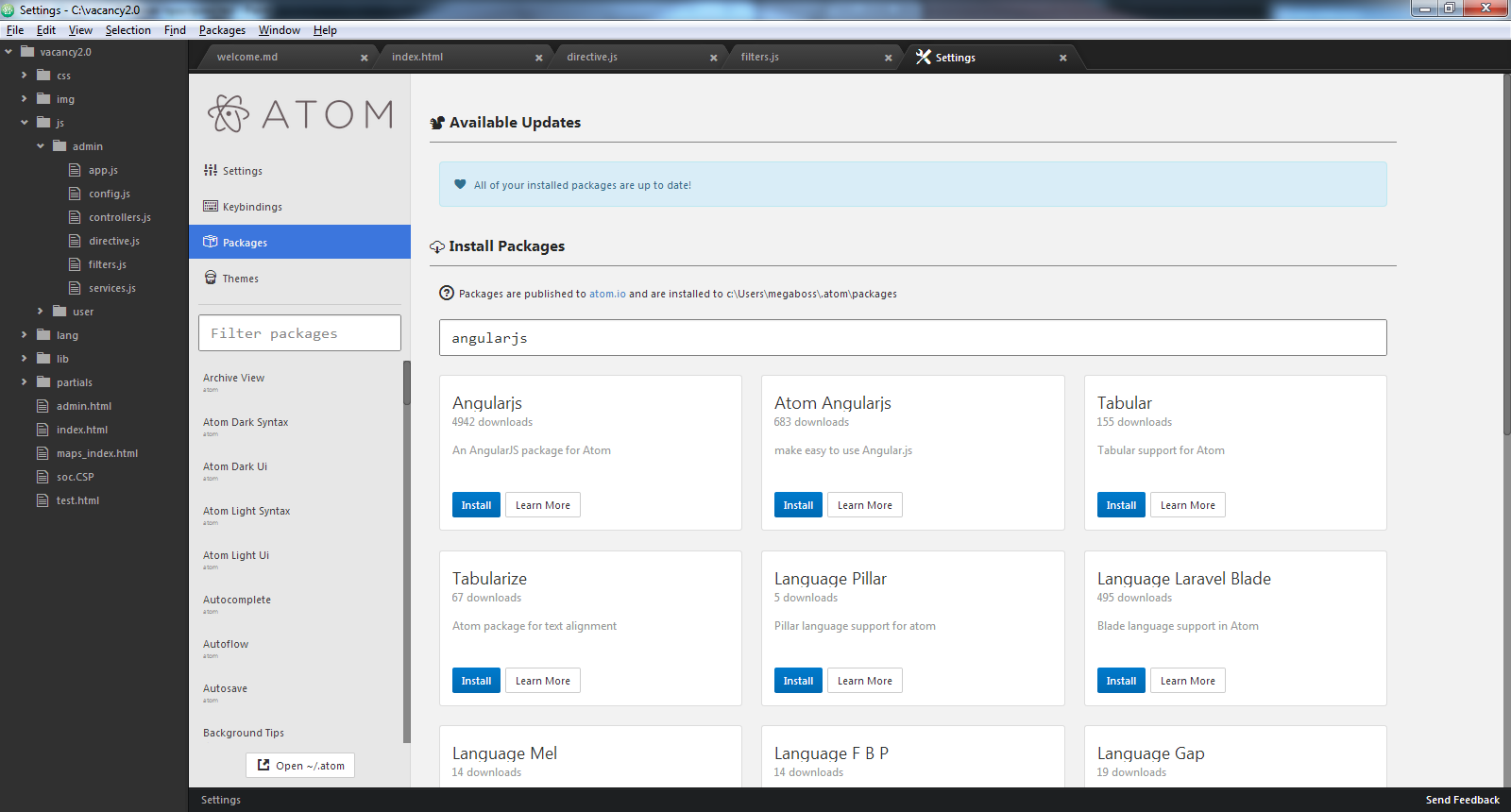This screenshot has height=812, width=1511.
Task: Click the controllers.js file icon
Action: click(75, 217)
